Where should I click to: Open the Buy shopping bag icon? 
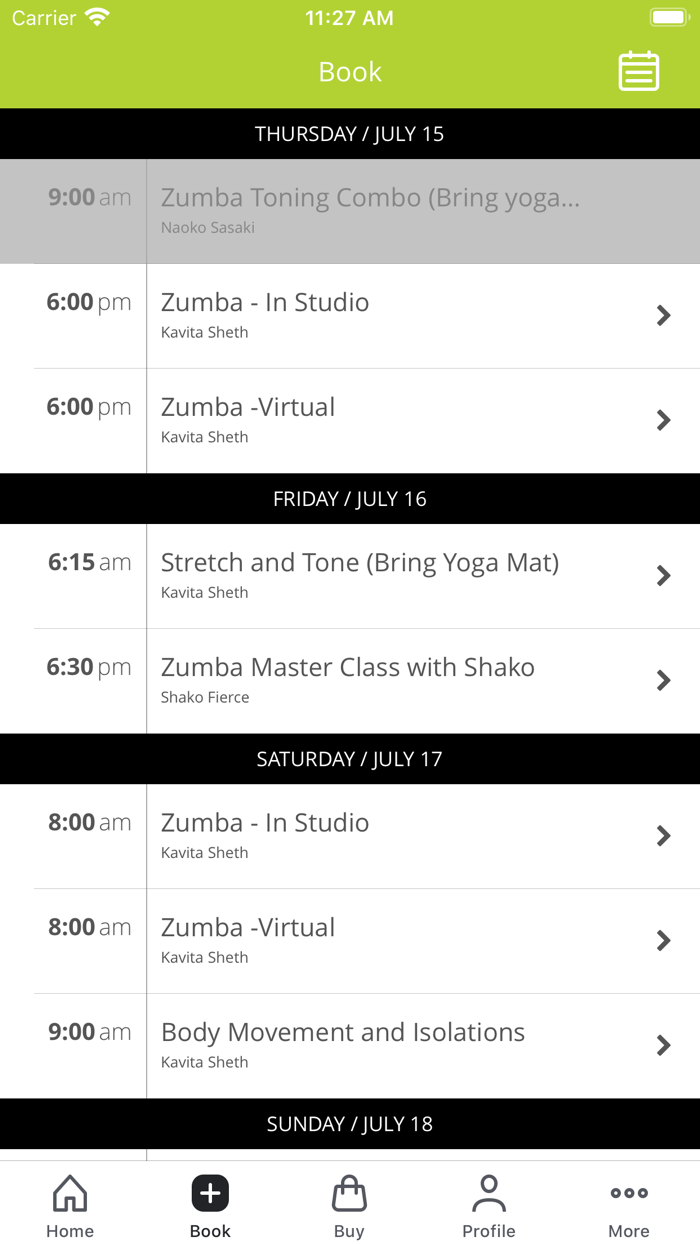pos(349,1193)
